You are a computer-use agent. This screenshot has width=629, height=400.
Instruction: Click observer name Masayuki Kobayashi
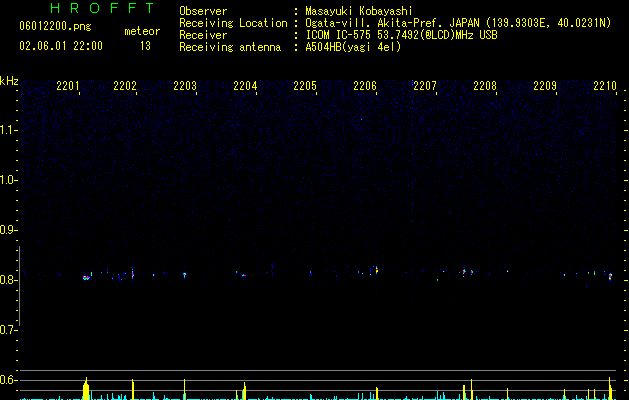pyautogui.click(x=358, y=11)
